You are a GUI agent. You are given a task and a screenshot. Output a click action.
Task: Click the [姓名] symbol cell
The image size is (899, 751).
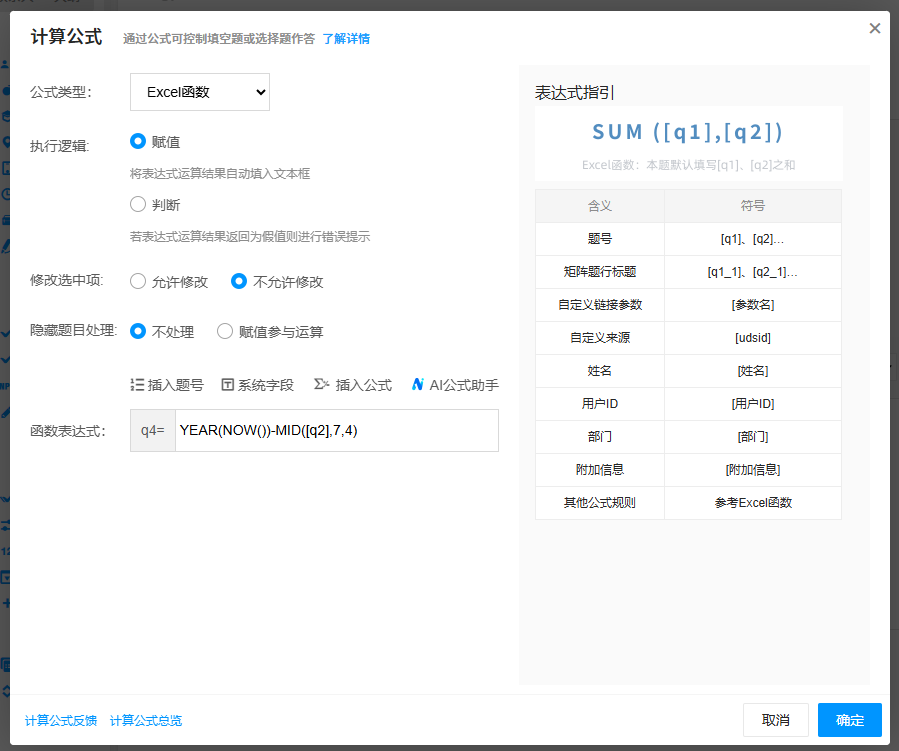pyautogui.click(x=753, y=371)
